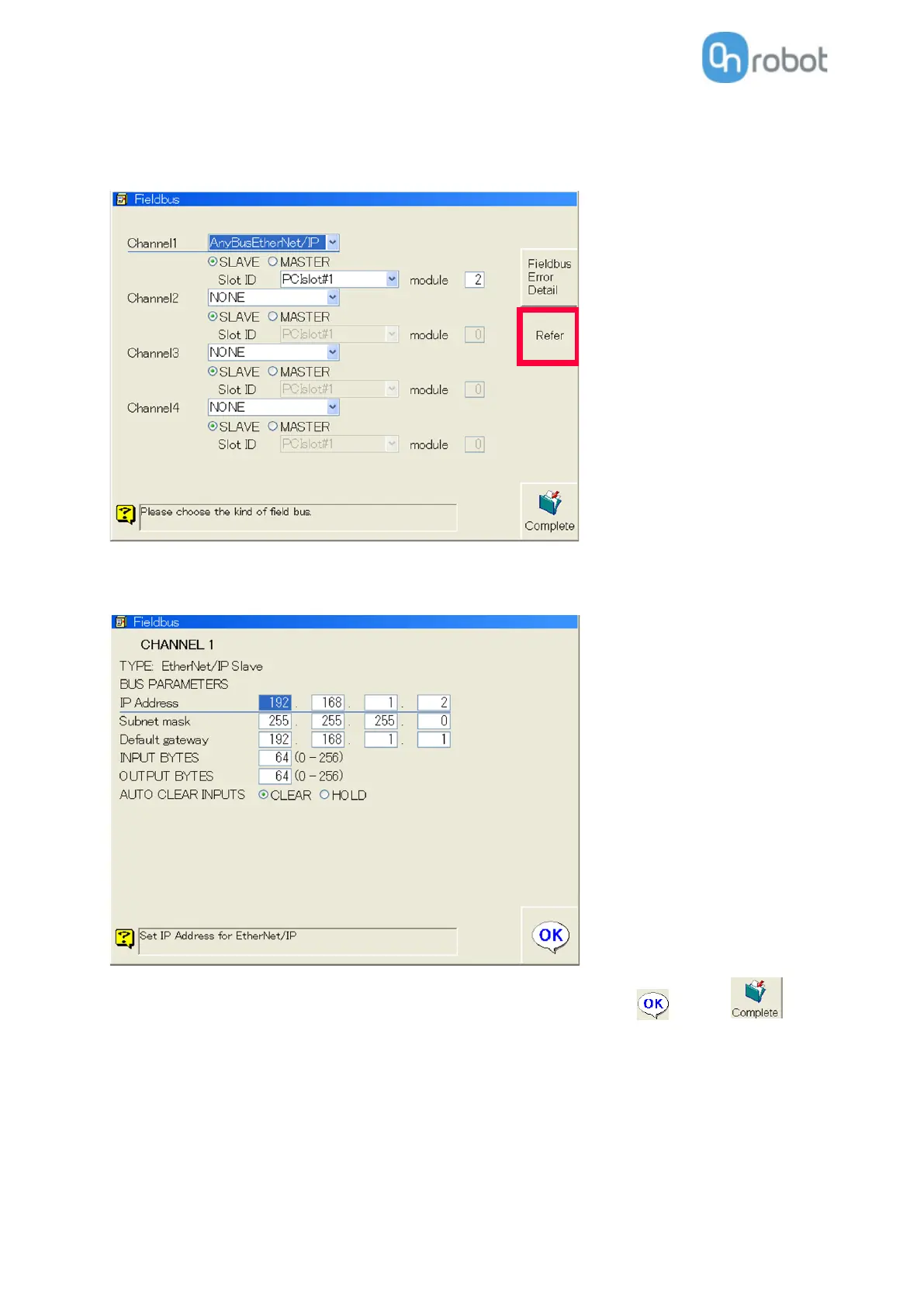Select SLAVE for Channel2
924x1307 pixels.
click(x=213, y=317)
